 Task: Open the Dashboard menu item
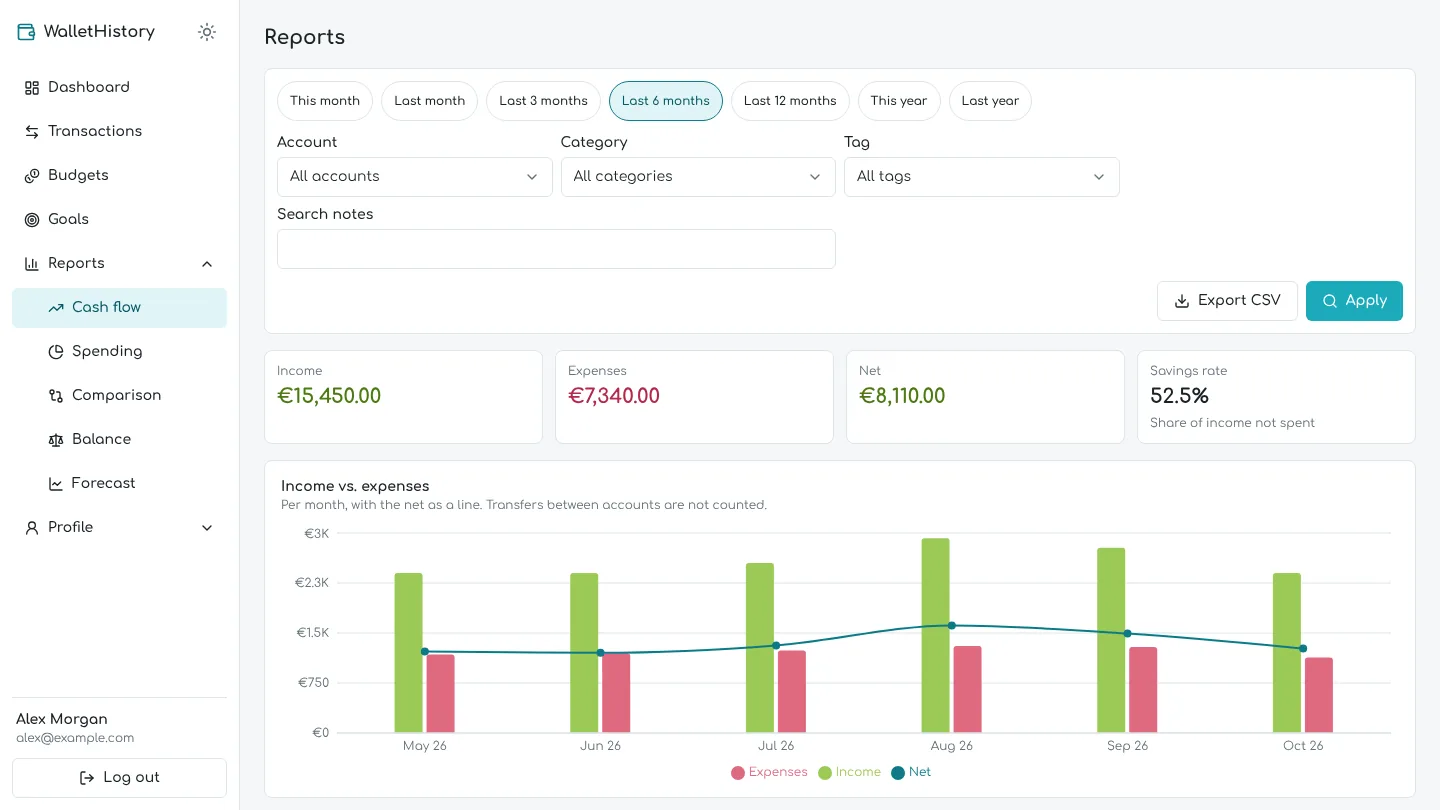(x=120, y=88)
